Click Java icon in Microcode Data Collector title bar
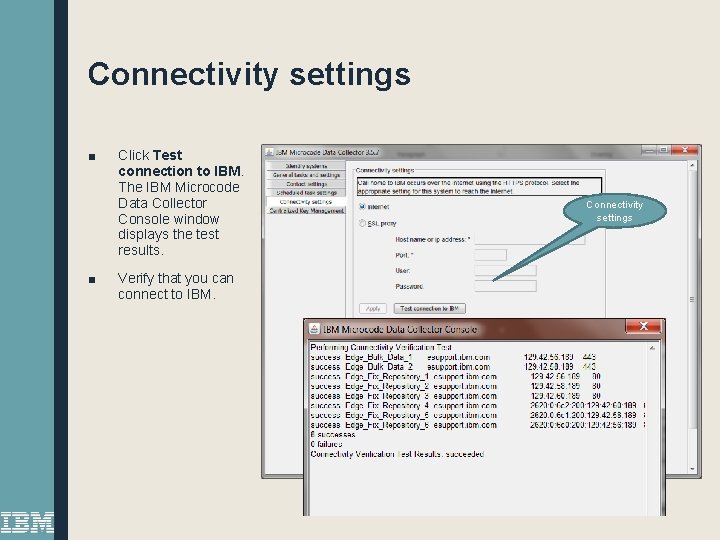The image size is (720, 540). coord(270,152)
